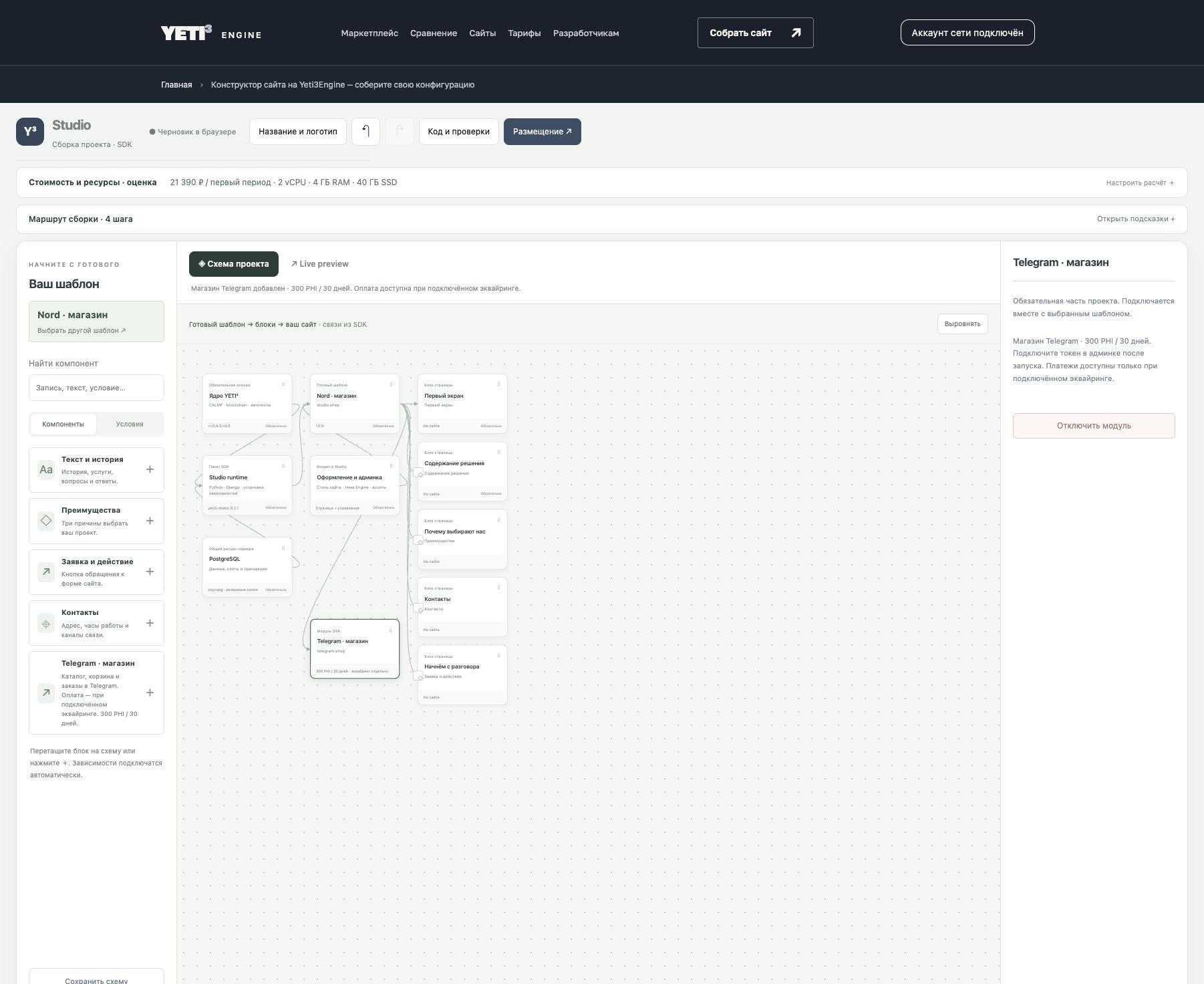Switch to the 'Компоненты' tab
1204x984 pixels.
point(63,424)
